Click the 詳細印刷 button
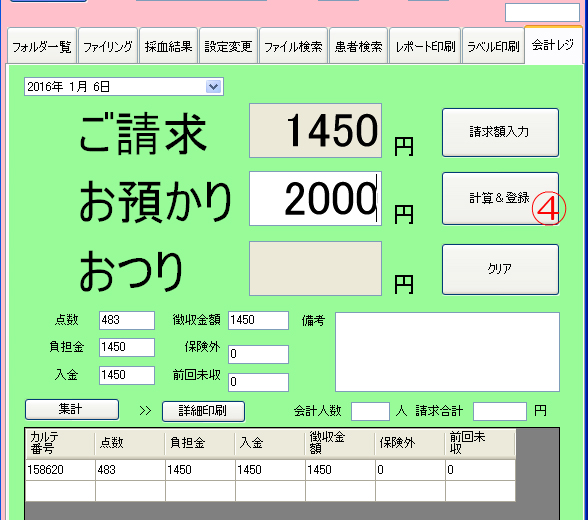 (x=203, y=411)
